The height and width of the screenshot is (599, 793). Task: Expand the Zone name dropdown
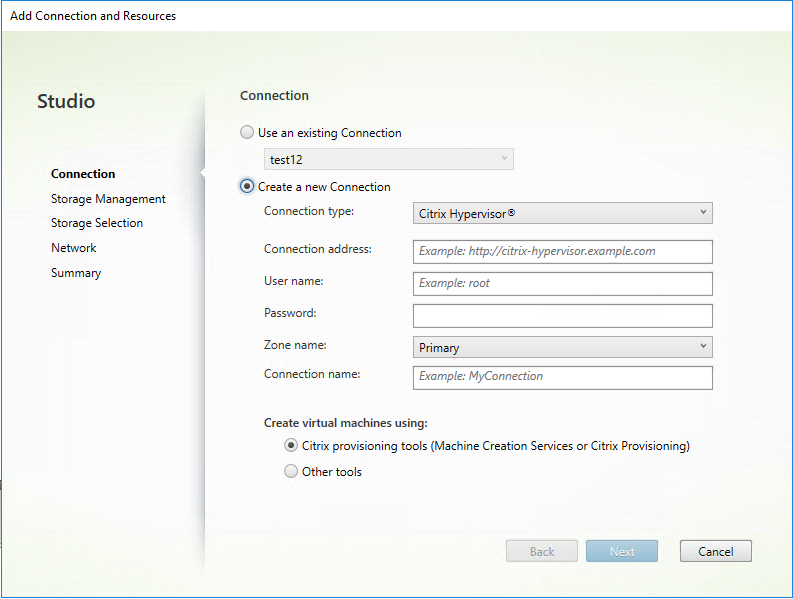(561, 348)
